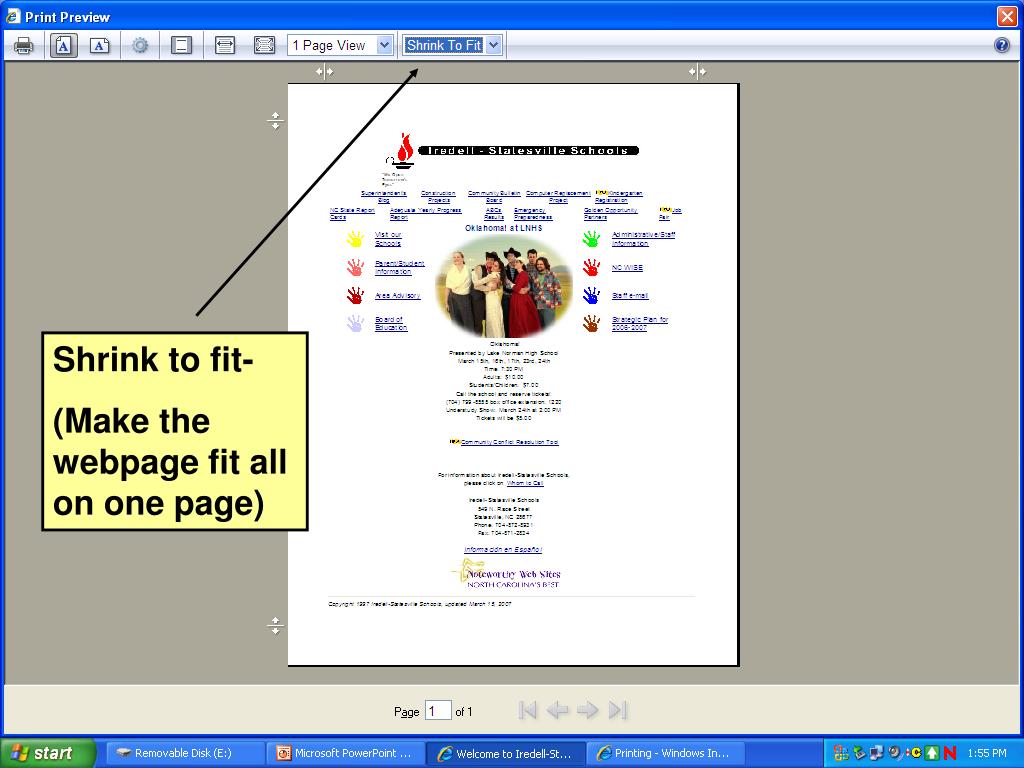Click the right margin adjust handle at top
Screen dimensions: 1024x768
[697, 72]
